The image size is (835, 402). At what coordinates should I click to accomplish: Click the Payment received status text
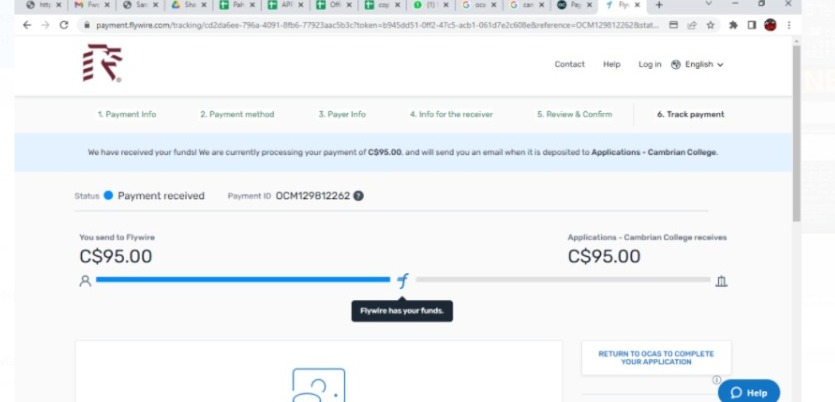[x=161, y=196]
